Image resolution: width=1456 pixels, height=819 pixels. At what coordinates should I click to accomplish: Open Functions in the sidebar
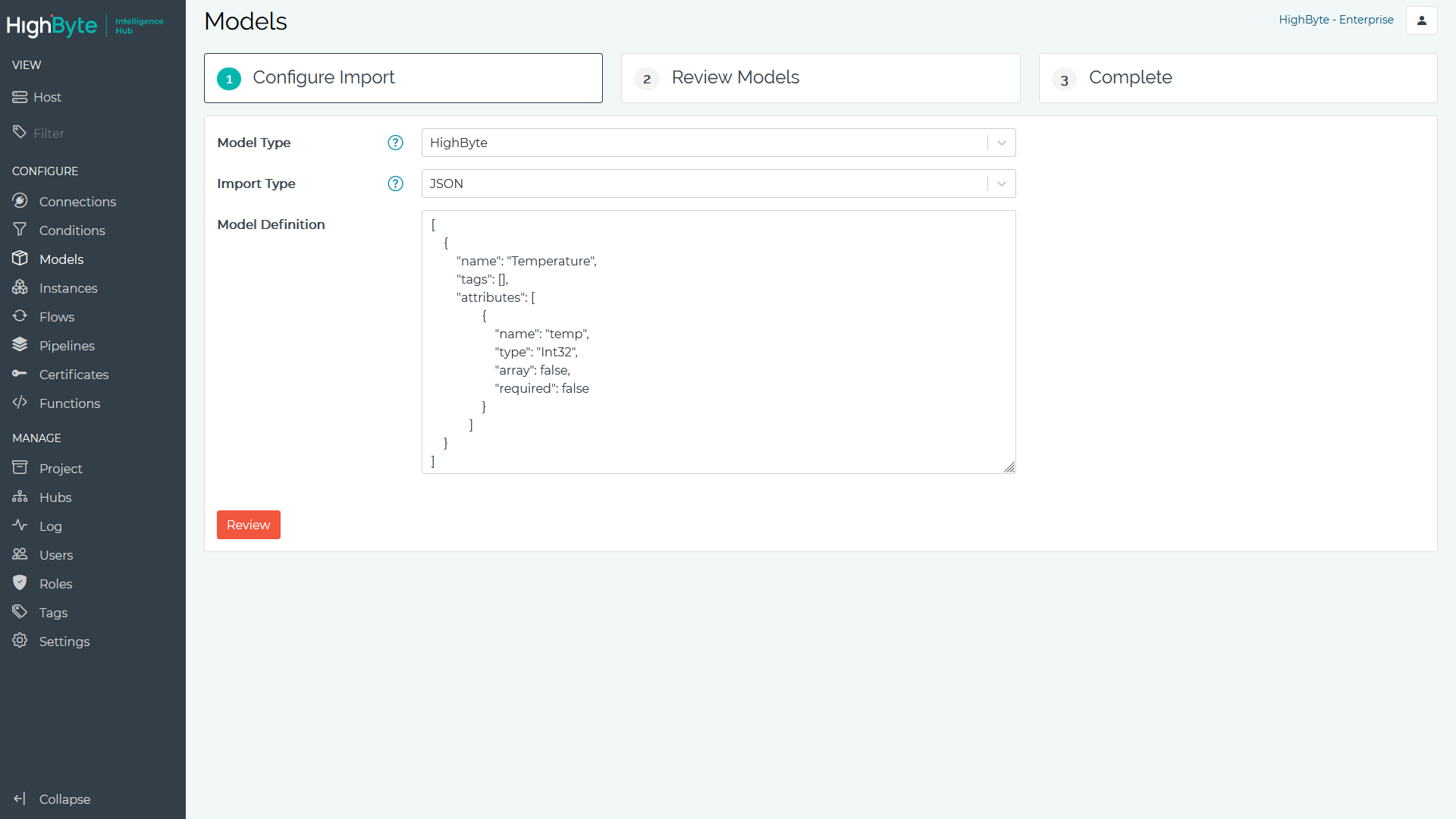[x=70, y=403]
